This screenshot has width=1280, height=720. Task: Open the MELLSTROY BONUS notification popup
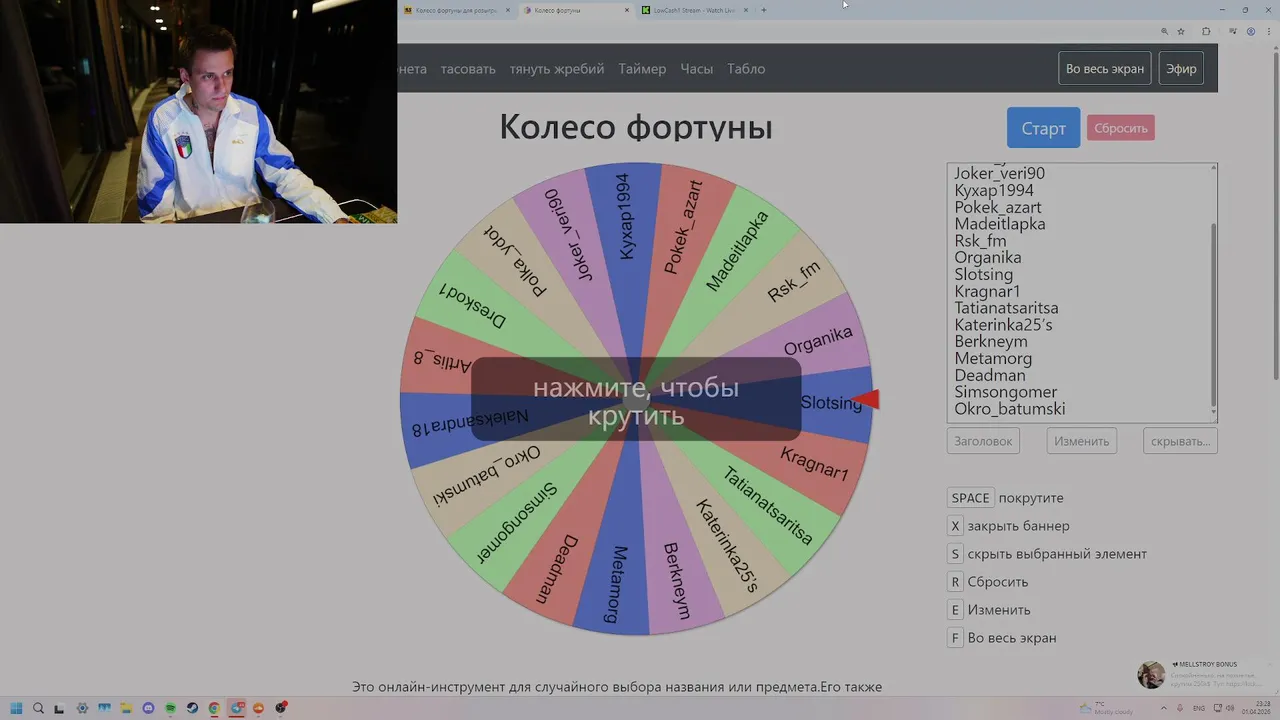[1205, 674]
